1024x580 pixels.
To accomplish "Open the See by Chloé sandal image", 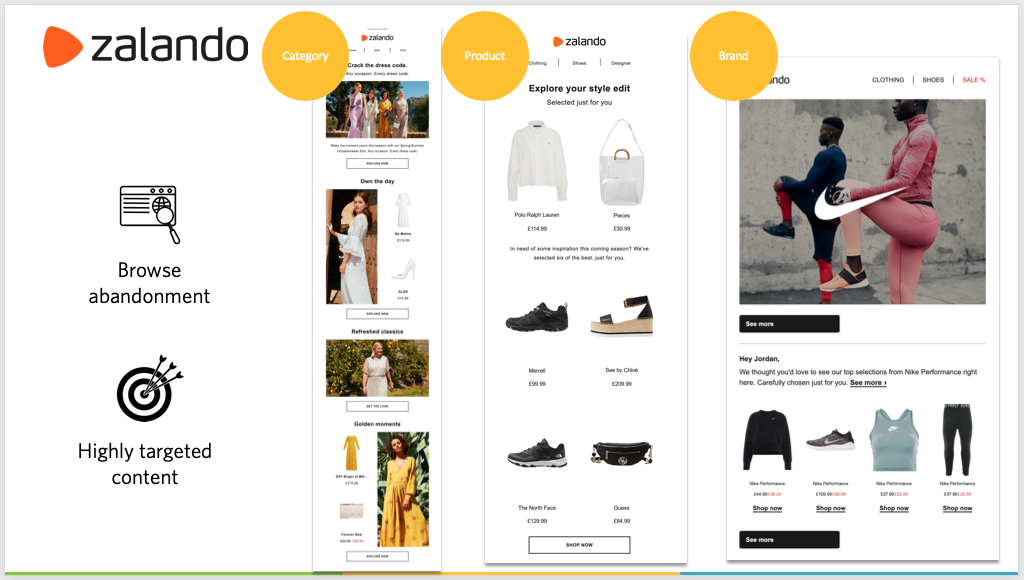I will (x=622, y=316).
